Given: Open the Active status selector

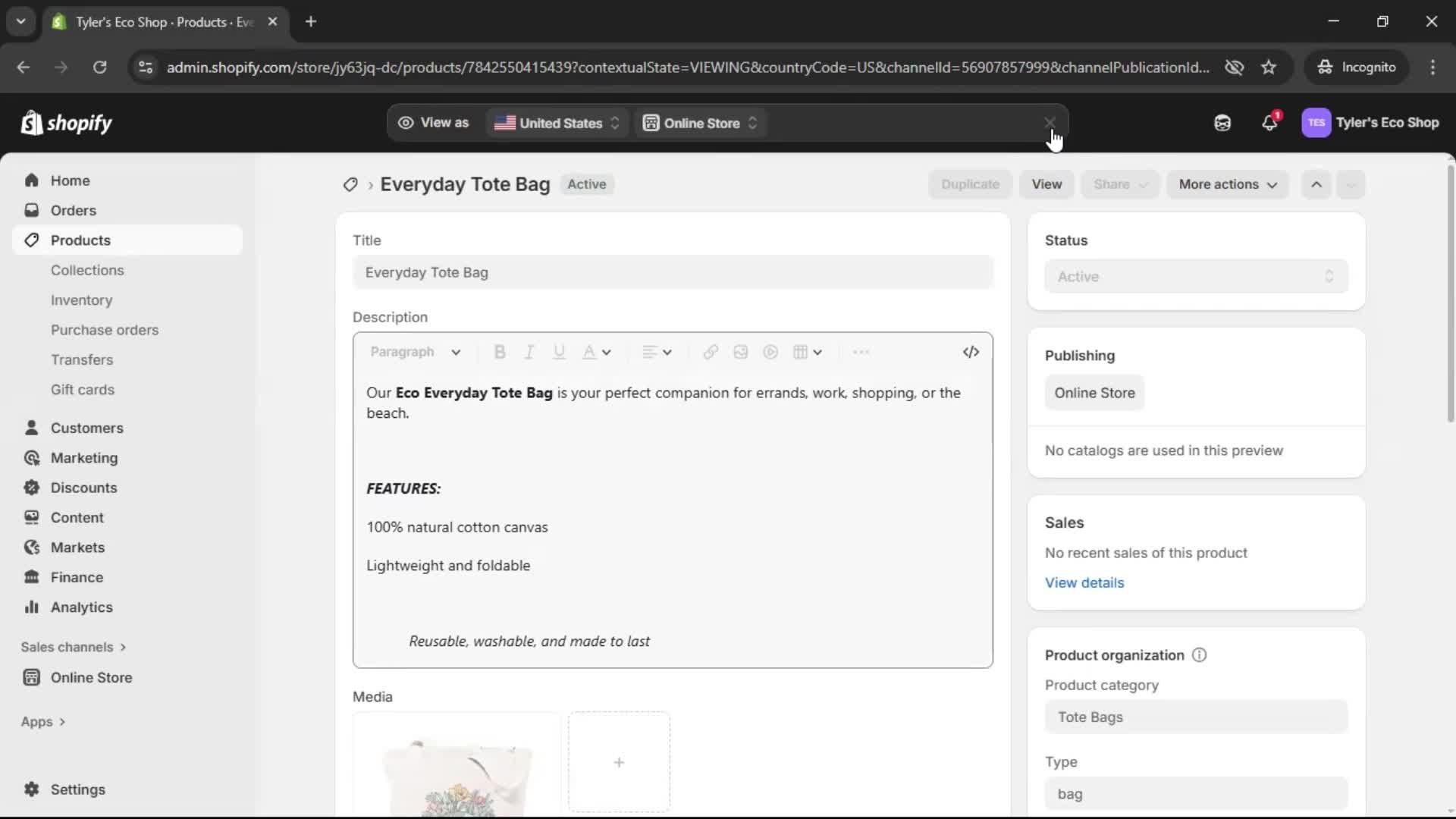Looking at the screenshot, I should pos(1195,276).
